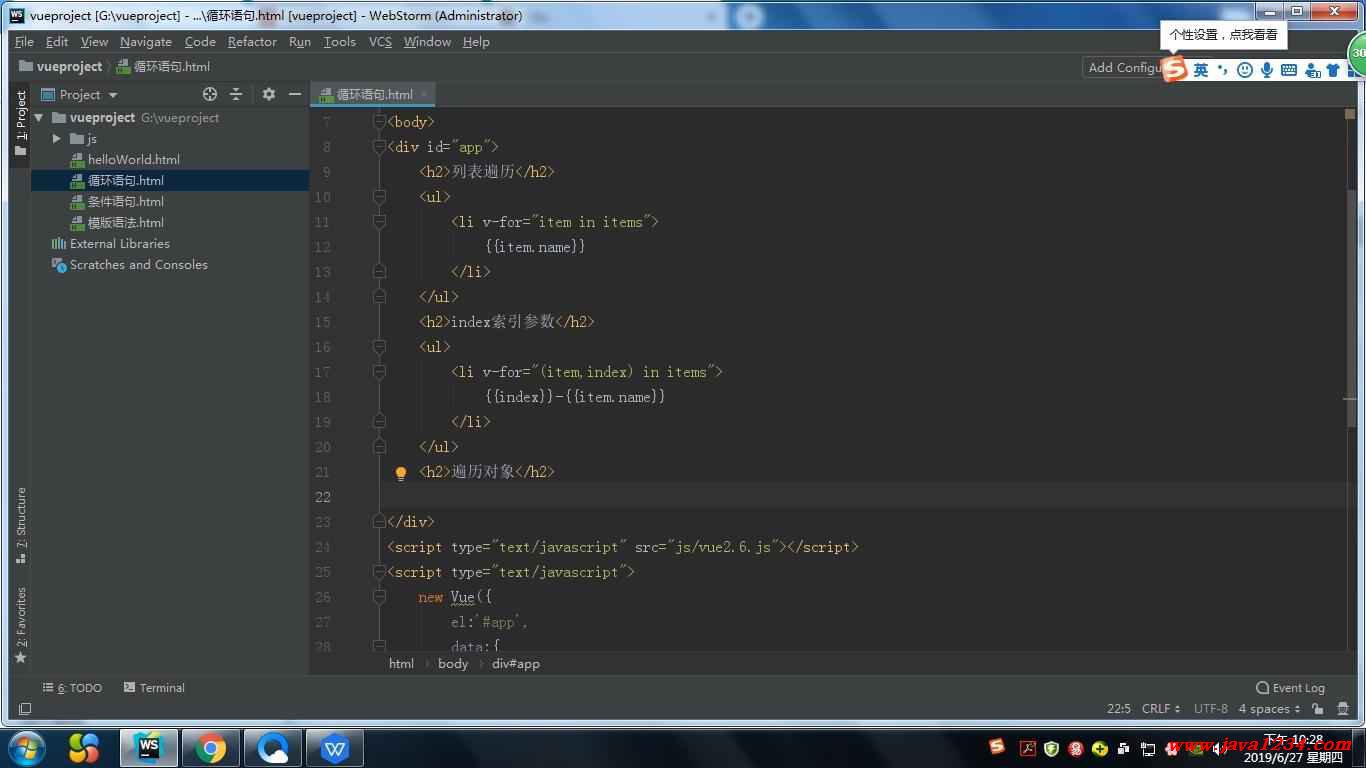The height and width of the screenshot is (768, 1366).
Task: Open UTF-8 encoding selector
Action: point(1210,709)
